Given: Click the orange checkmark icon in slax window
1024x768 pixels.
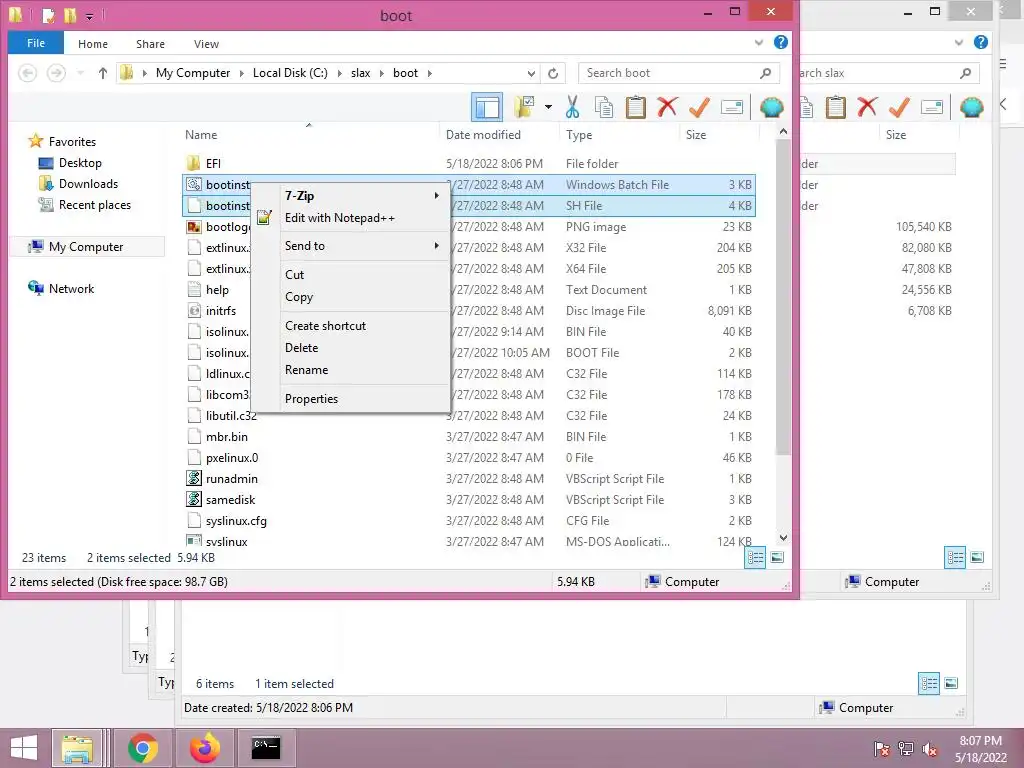Looking at the screenshot, I should coord(899,107).
